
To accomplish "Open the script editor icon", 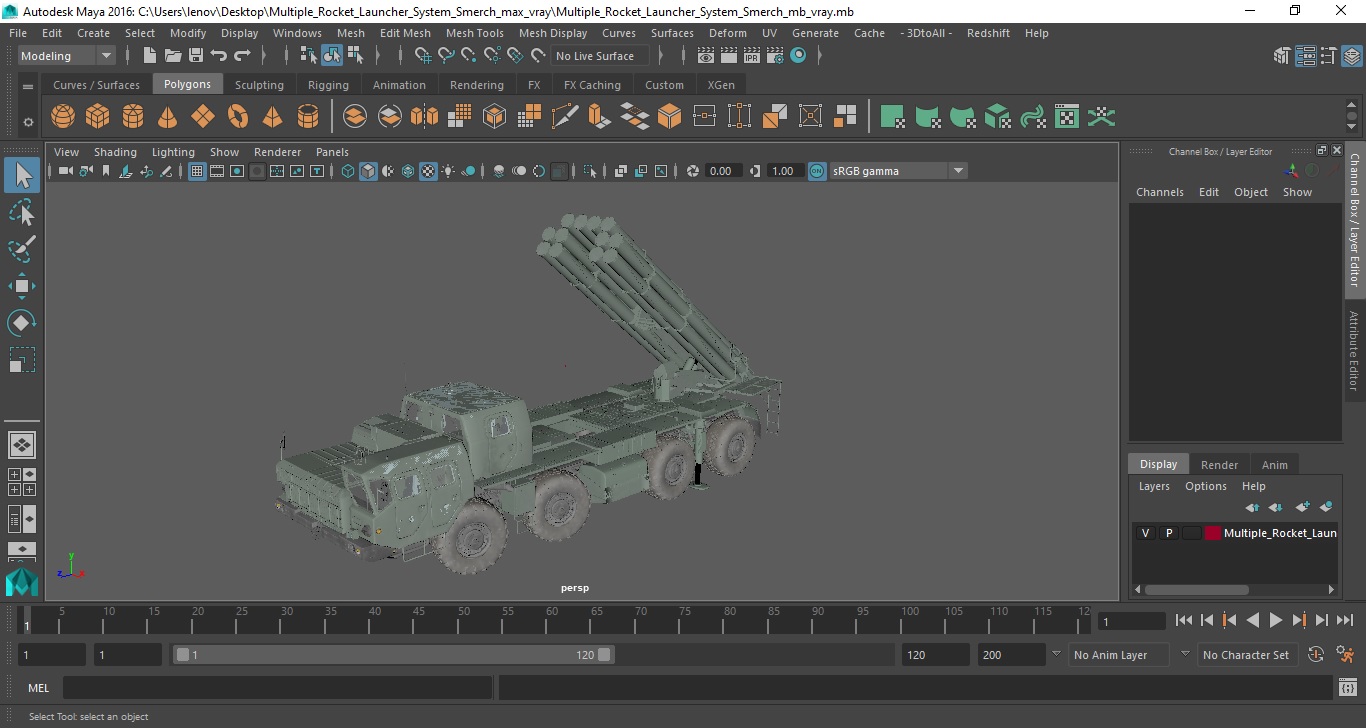I will 1347,687.
